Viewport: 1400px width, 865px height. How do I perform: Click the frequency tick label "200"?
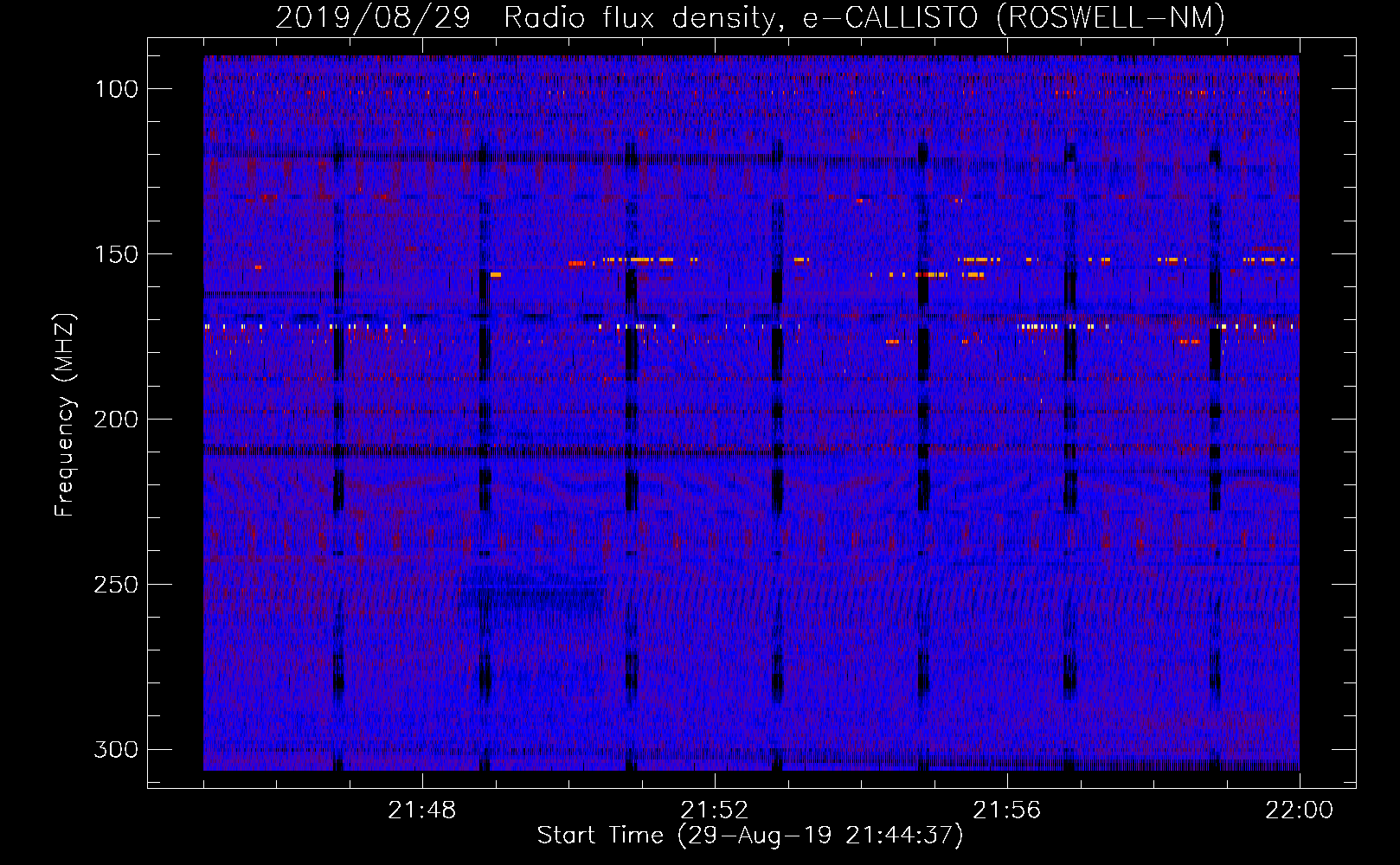point(116,420)
